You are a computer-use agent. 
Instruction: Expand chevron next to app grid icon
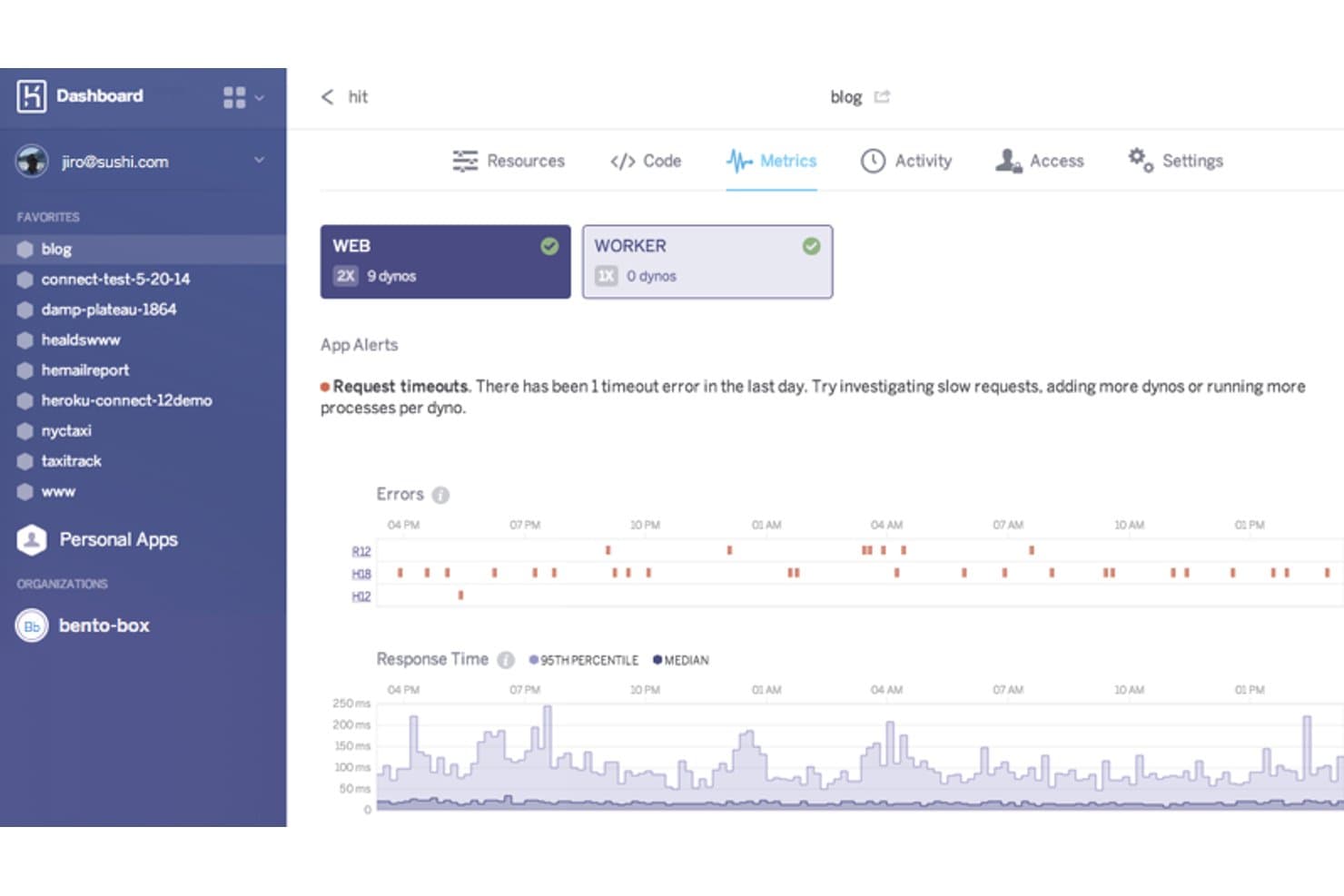point(259,97)
